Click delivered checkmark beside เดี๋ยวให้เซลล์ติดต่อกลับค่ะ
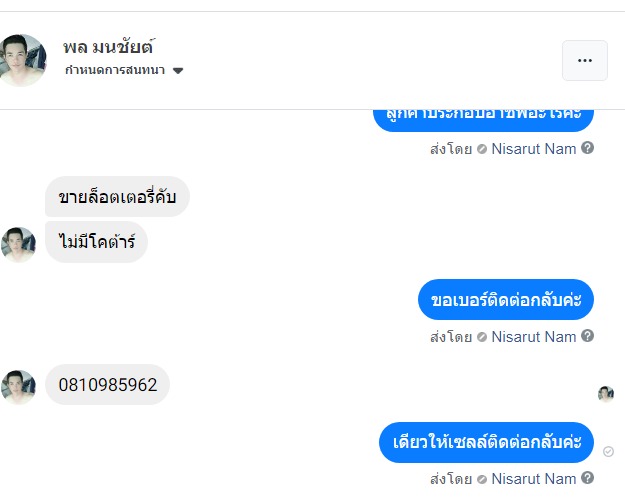 click(609, 452)
